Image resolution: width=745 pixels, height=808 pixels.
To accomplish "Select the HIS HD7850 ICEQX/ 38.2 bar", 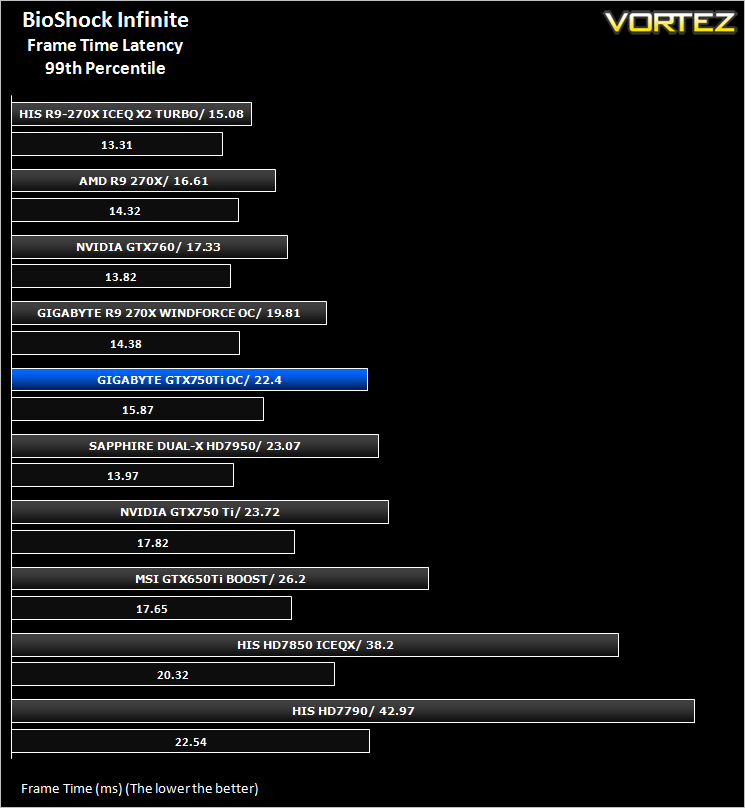I will coord(315,645).
